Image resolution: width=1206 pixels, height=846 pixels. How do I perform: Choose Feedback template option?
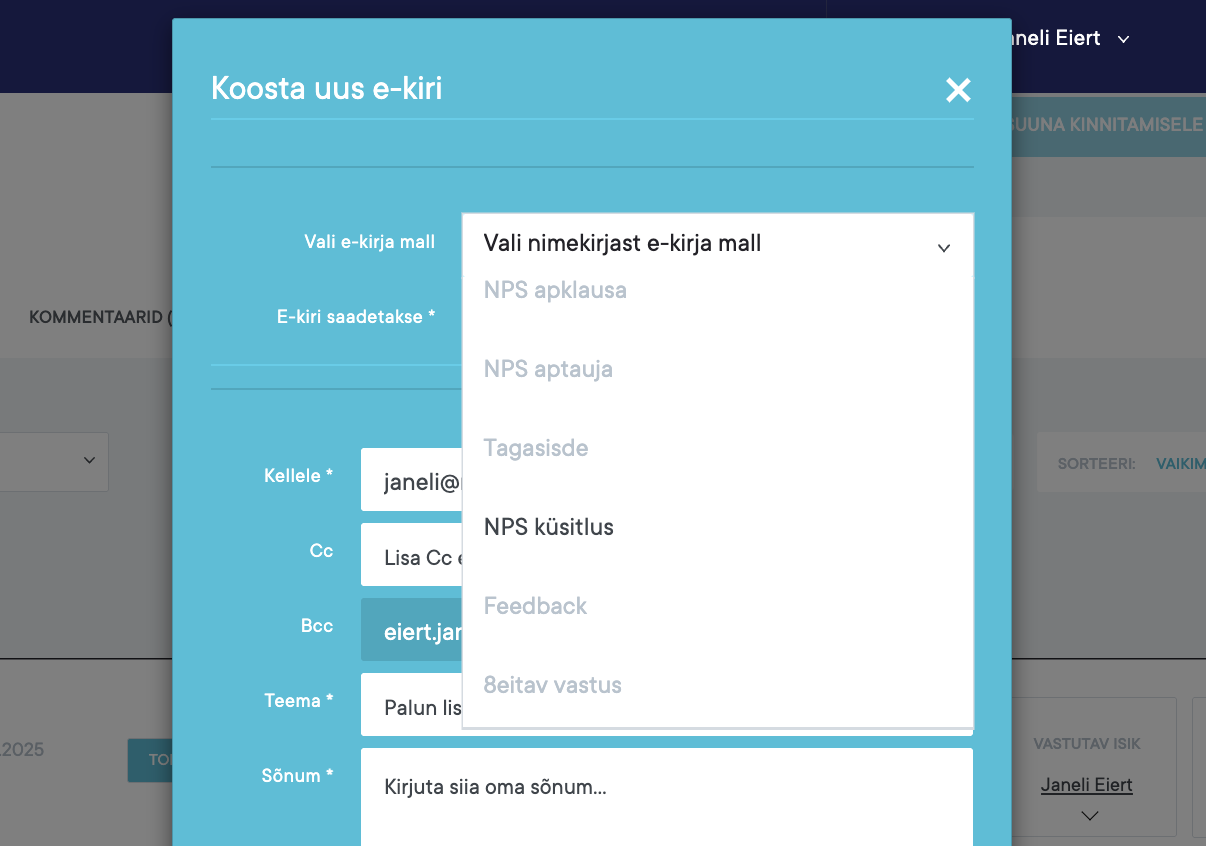click(535, 606)
